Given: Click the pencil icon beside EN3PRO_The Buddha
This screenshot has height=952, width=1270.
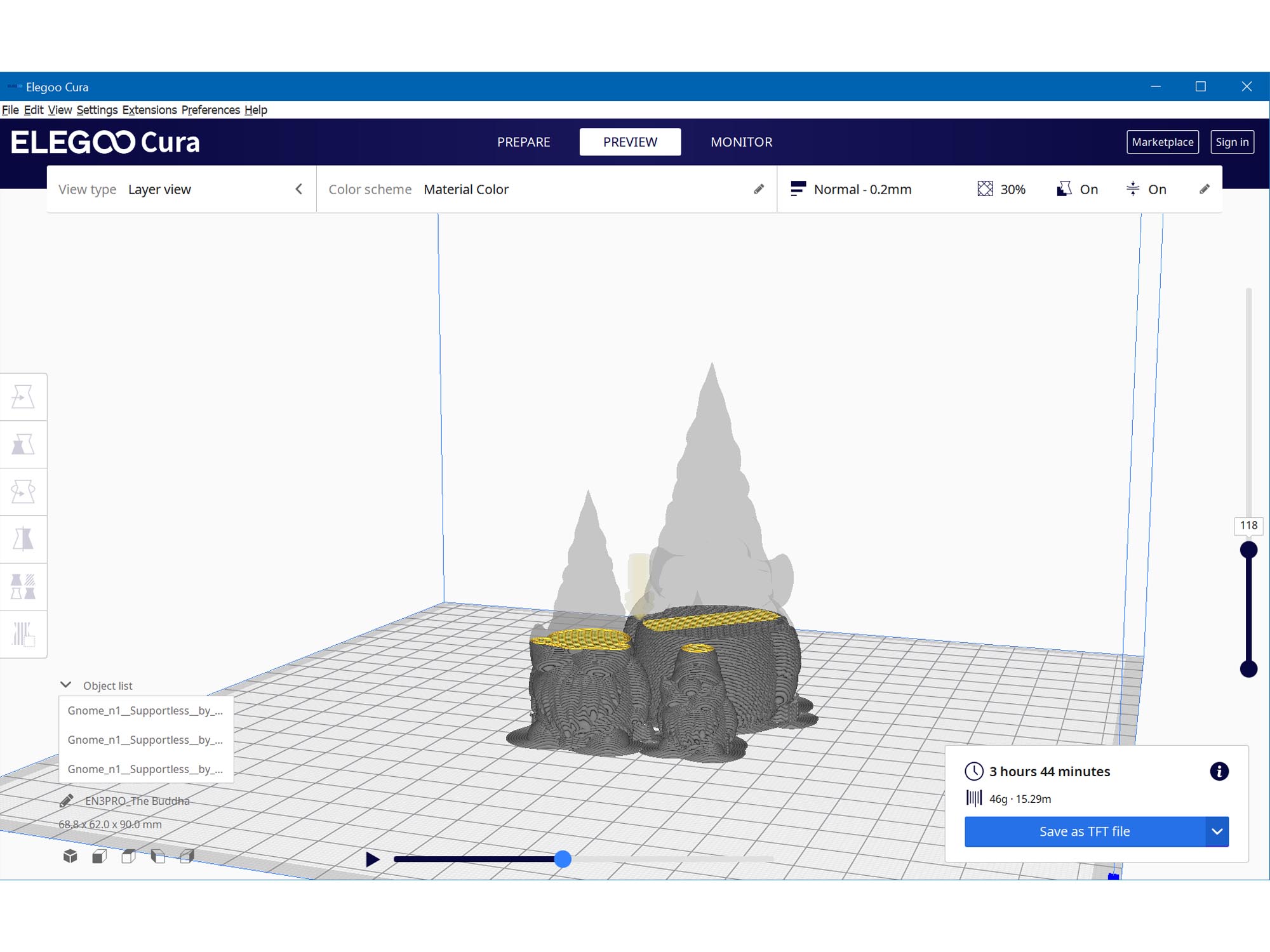Looking at the screenshot, I should point(67,801).
